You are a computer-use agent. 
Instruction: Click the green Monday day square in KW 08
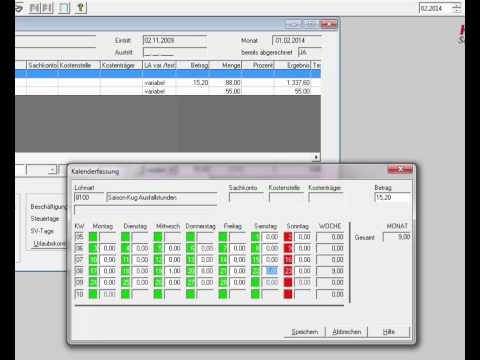93,271
